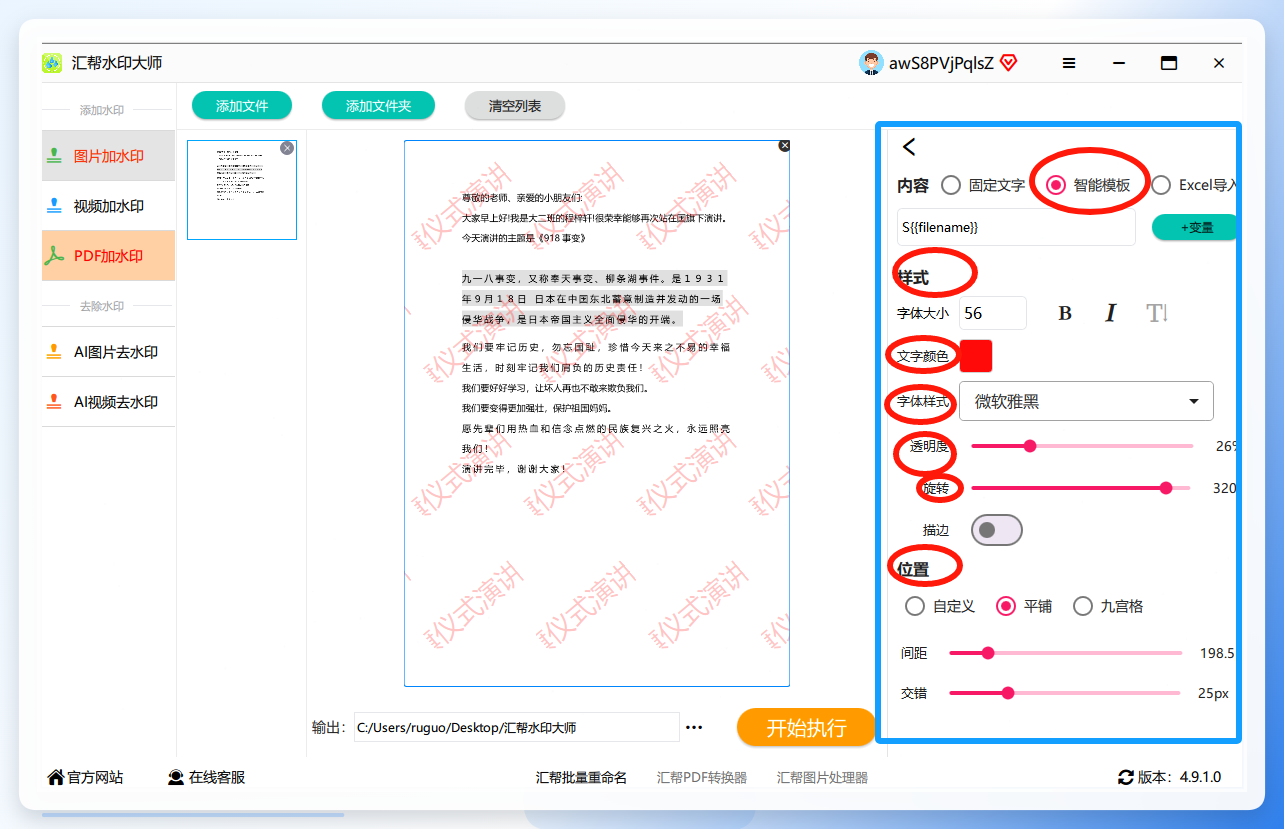Click the user avatar icon
The image size is (1284, 829).
point(871,63)
